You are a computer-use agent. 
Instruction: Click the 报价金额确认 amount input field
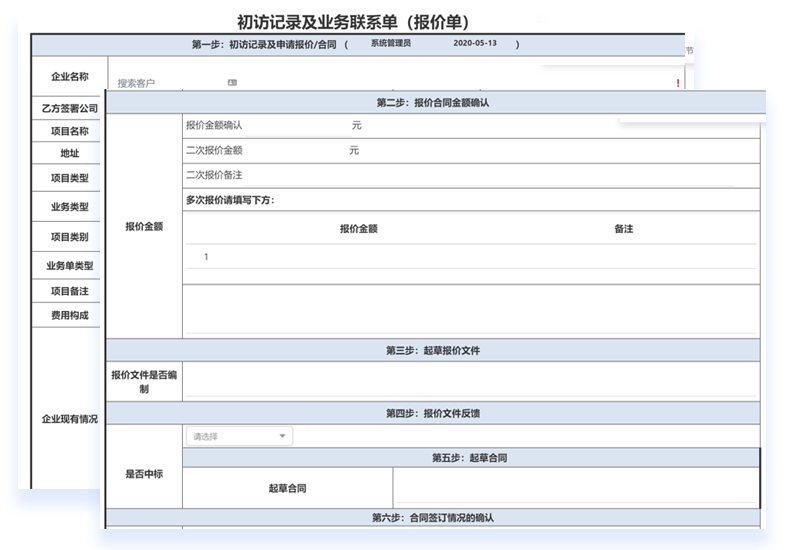[298, 126]
